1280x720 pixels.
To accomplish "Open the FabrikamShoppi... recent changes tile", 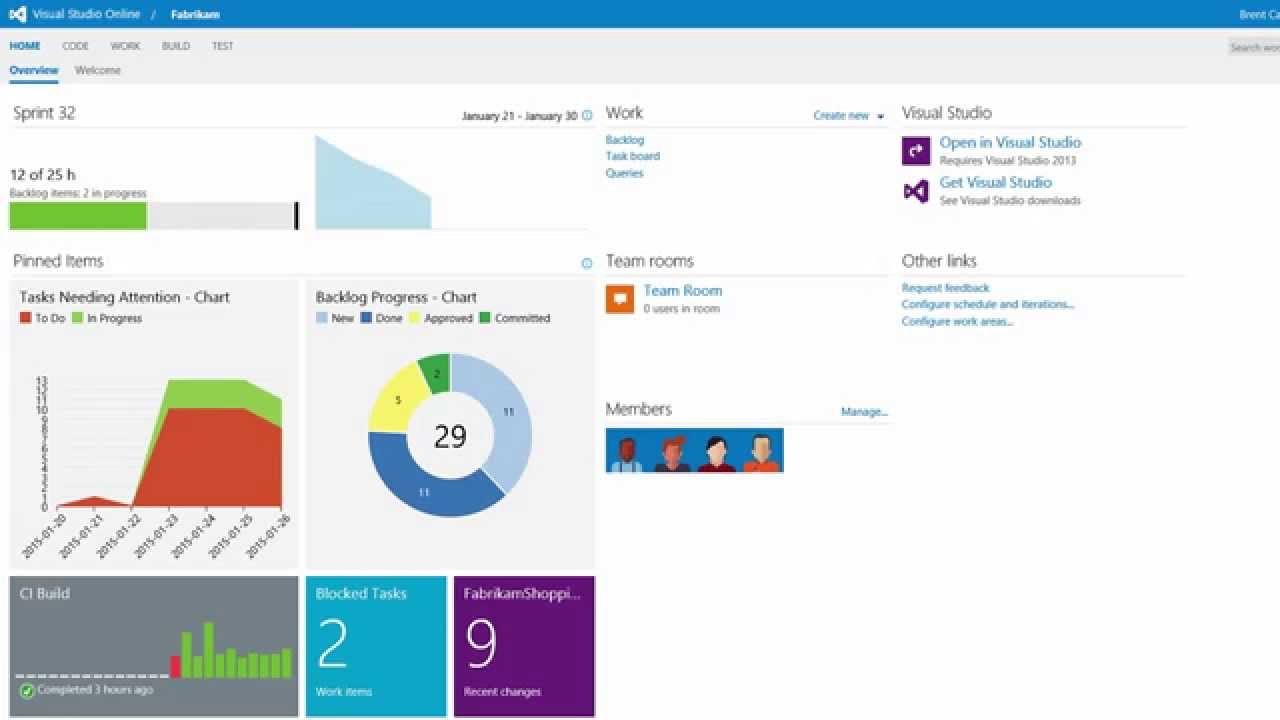I will click(524, 646).
